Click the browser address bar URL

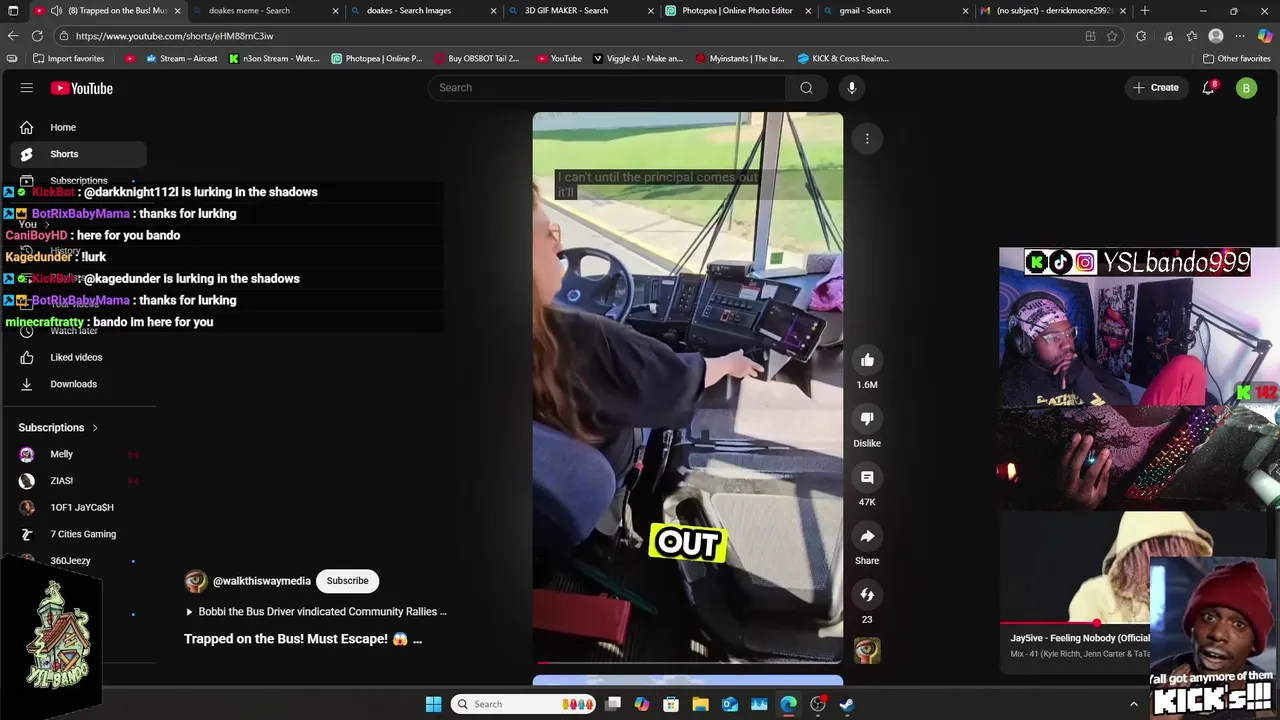[x=175, y=36]
